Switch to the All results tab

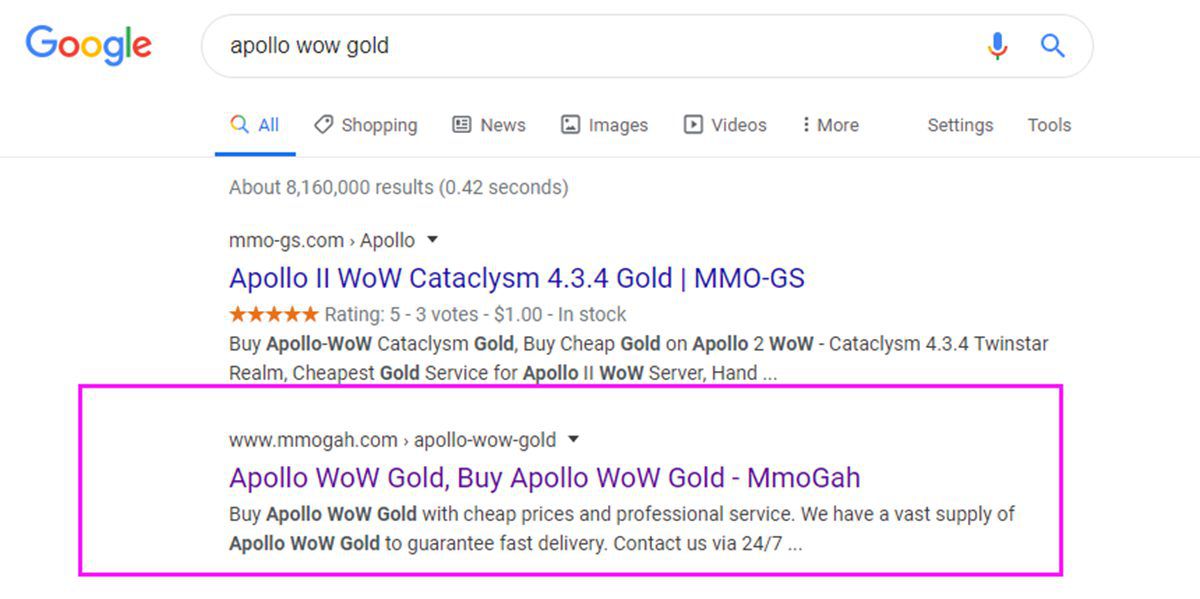click(x=255, y=125)
